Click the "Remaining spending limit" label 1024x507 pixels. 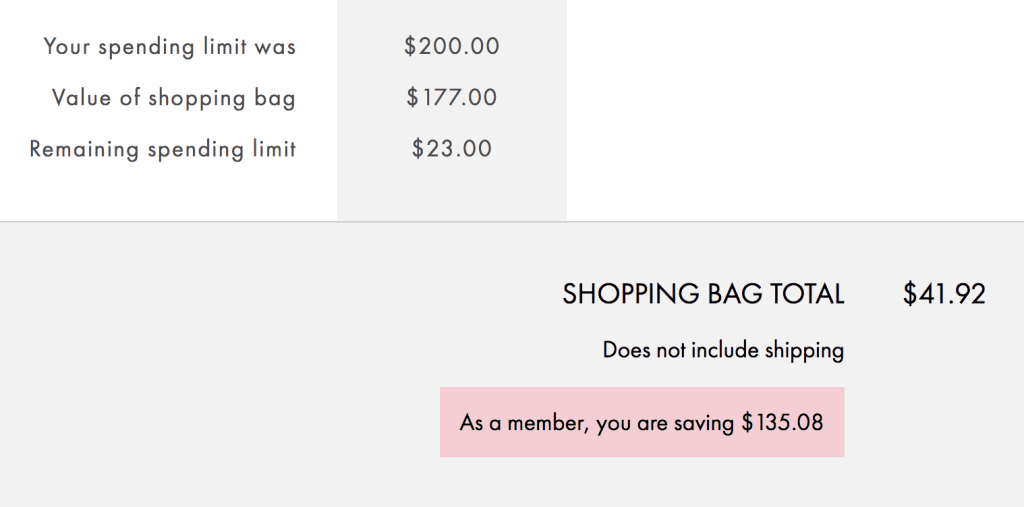[163, 150]
